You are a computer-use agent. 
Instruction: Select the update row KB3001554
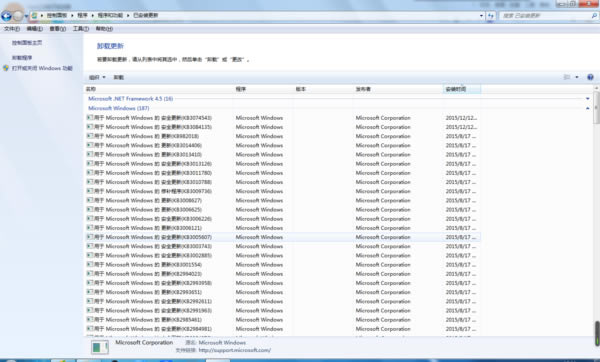[x=282, y=264]
